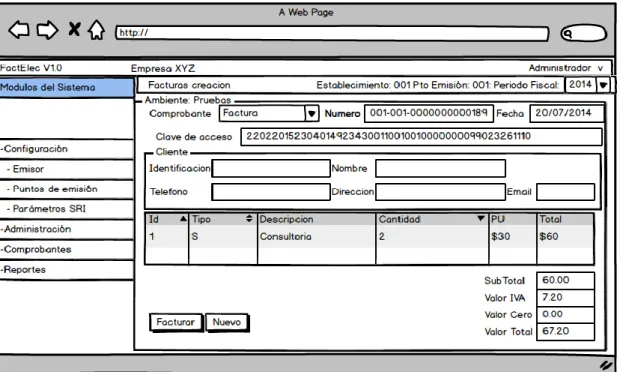Go to browser home icon

tap(96, 30)
